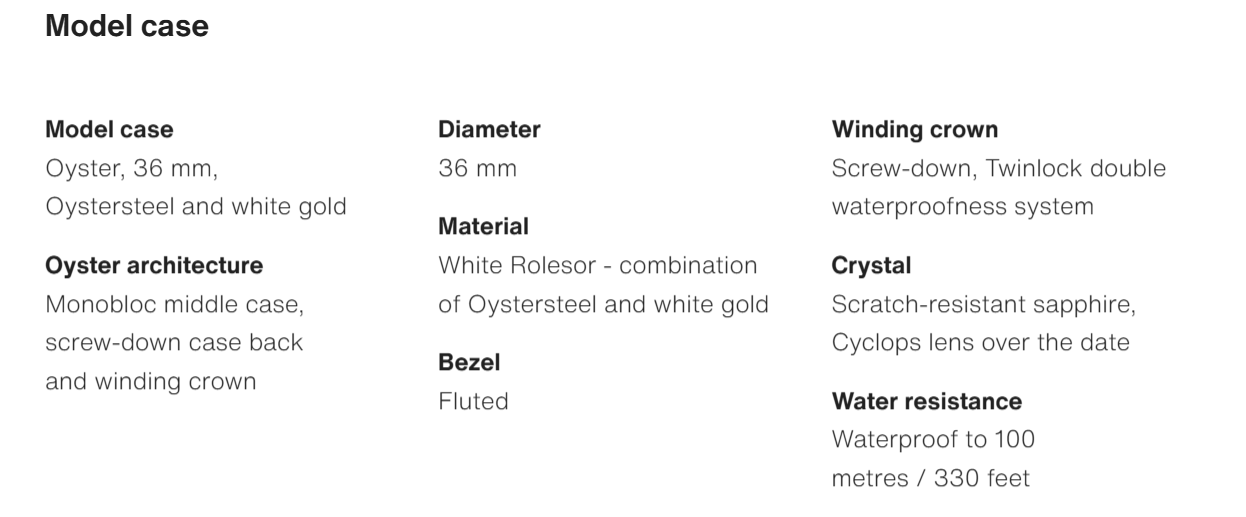Select the "Diameter" specification label
The image size is (1246, 517).
point(489,130)
